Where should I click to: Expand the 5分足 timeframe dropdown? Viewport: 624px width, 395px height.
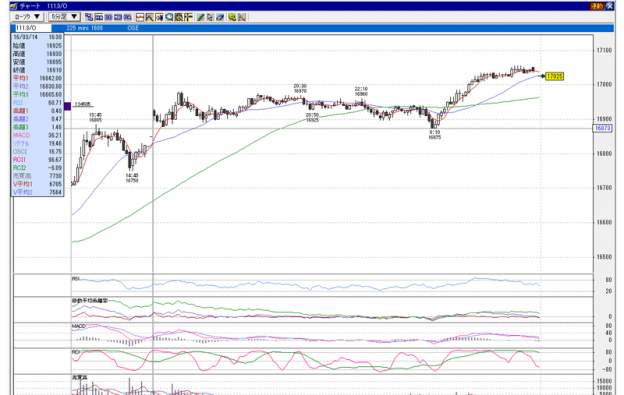(x=64, y=17)
